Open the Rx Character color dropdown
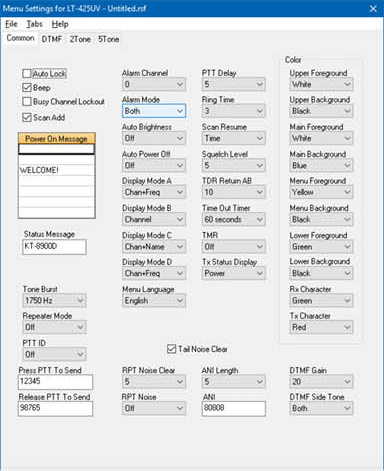Image resolution: width=384 pixels, height=471 pixels. 321,301
